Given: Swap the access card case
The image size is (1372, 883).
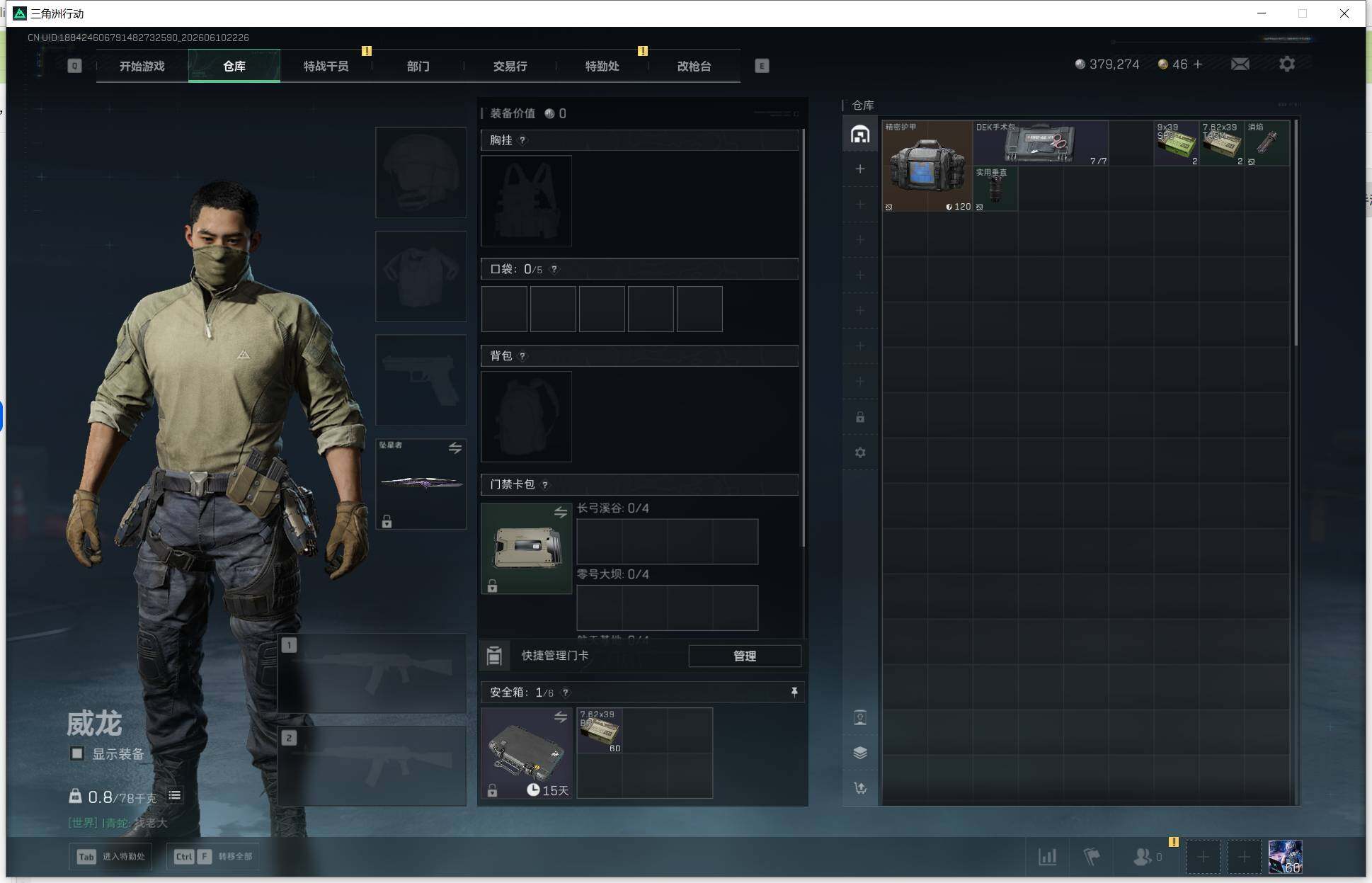Looking at the screenshot, I should 560,512.
